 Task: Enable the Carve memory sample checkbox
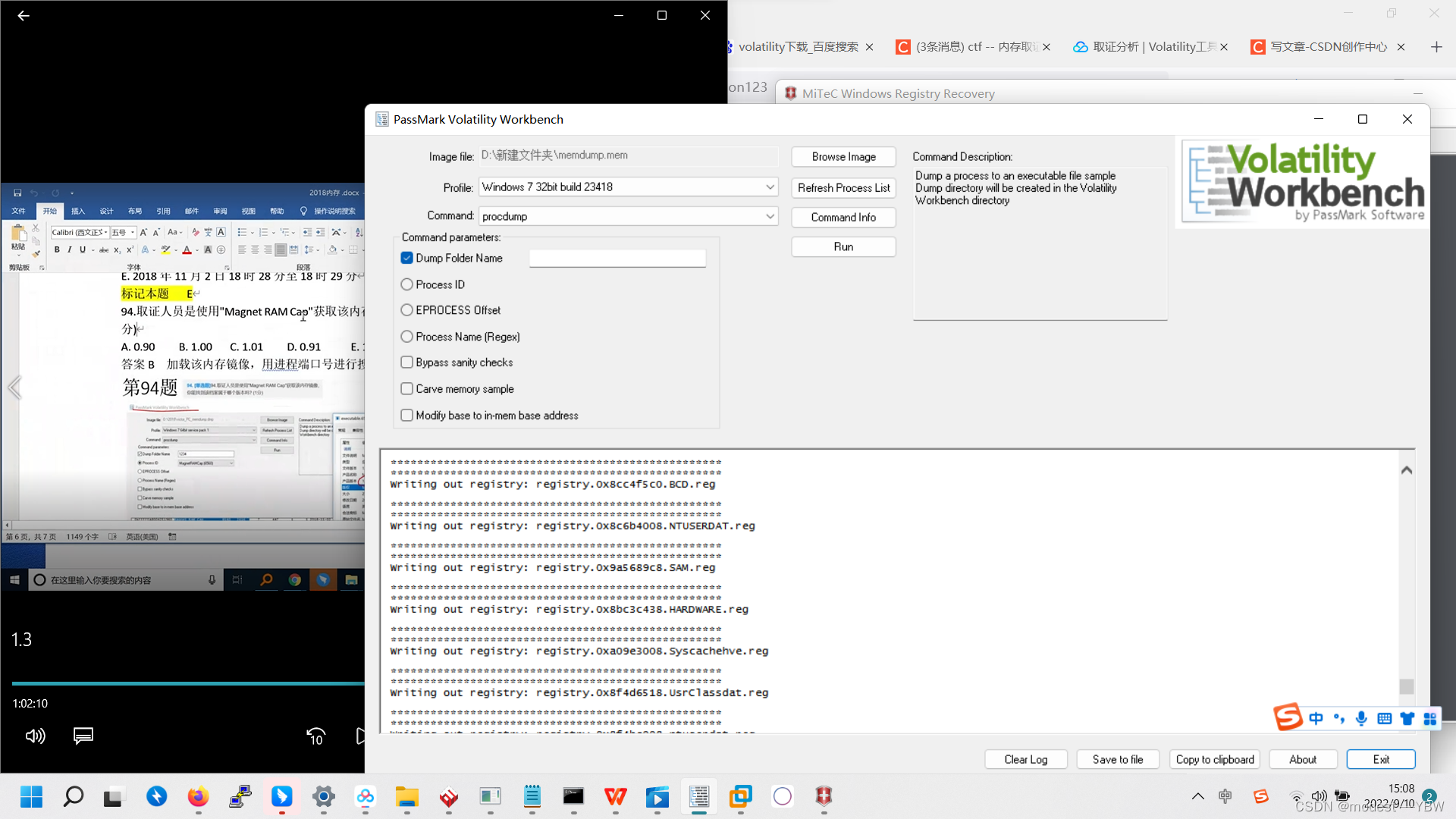(x=407, y=388)
